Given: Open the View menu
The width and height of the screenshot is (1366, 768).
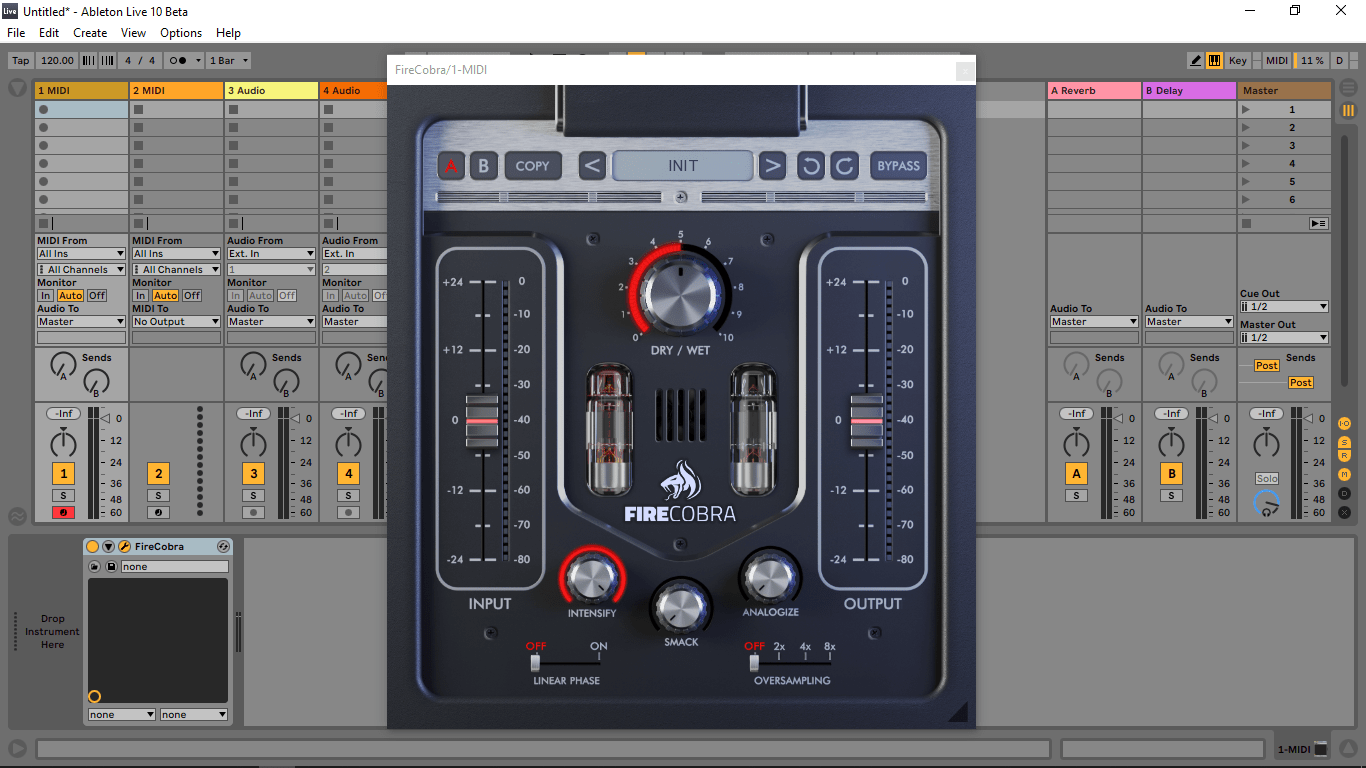Looking at the screenshot, I should 133,33.
